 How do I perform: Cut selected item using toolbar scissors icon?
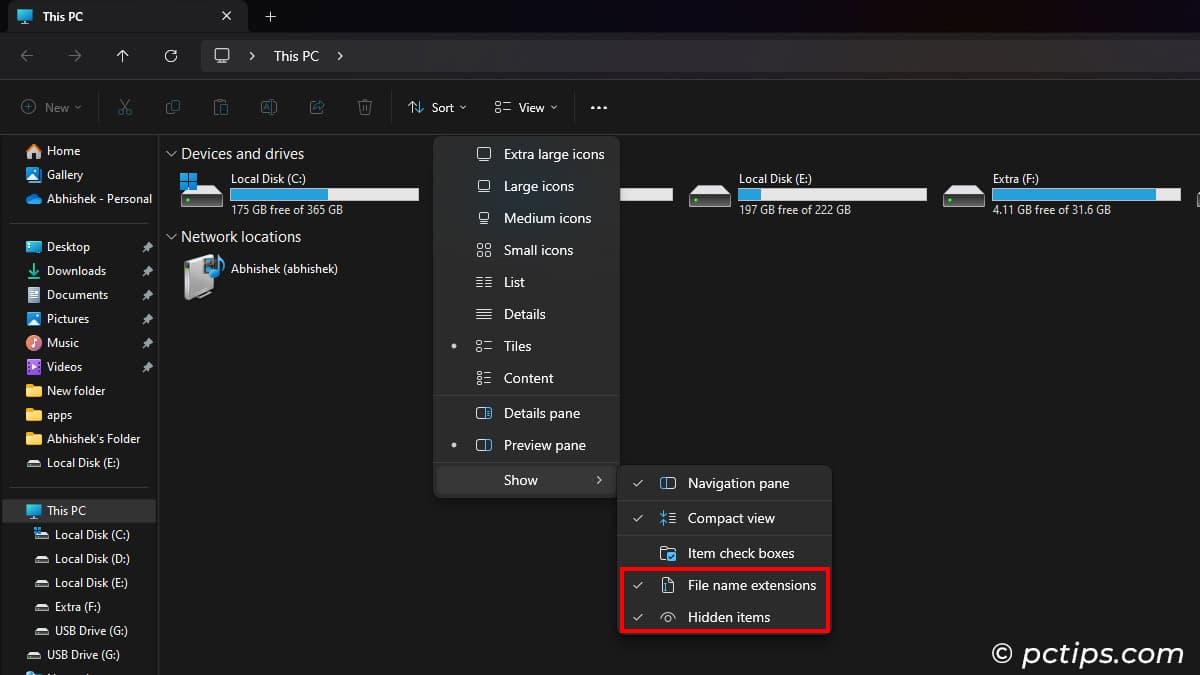[124, 107]
